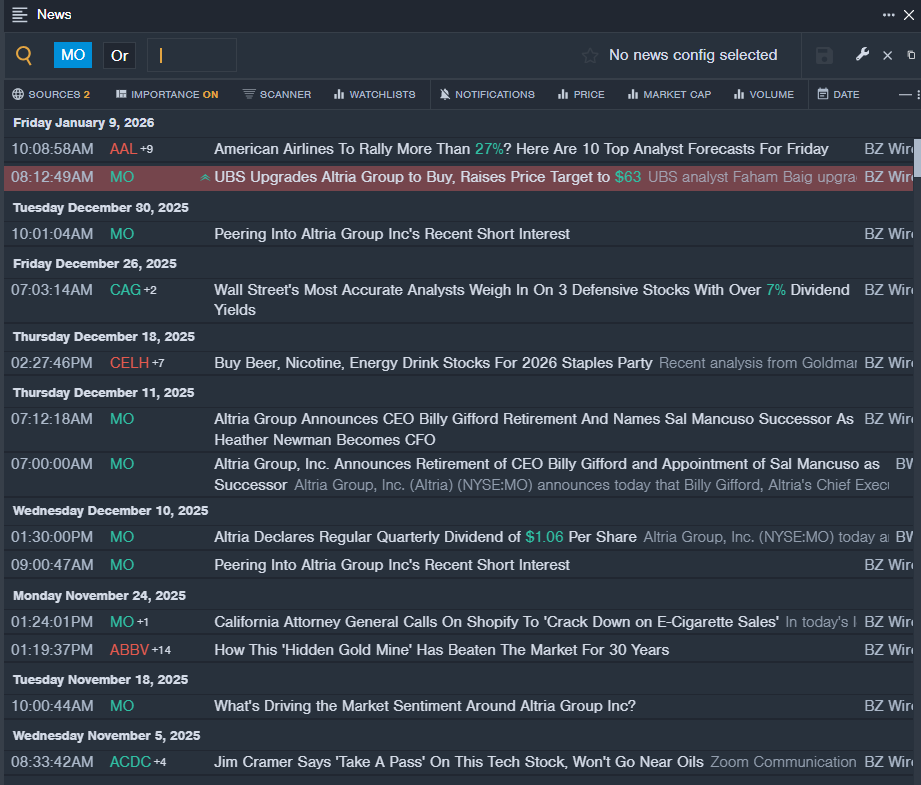
Task: Open the Watchlists filter dropdown
Action: [x=374, y=95]
